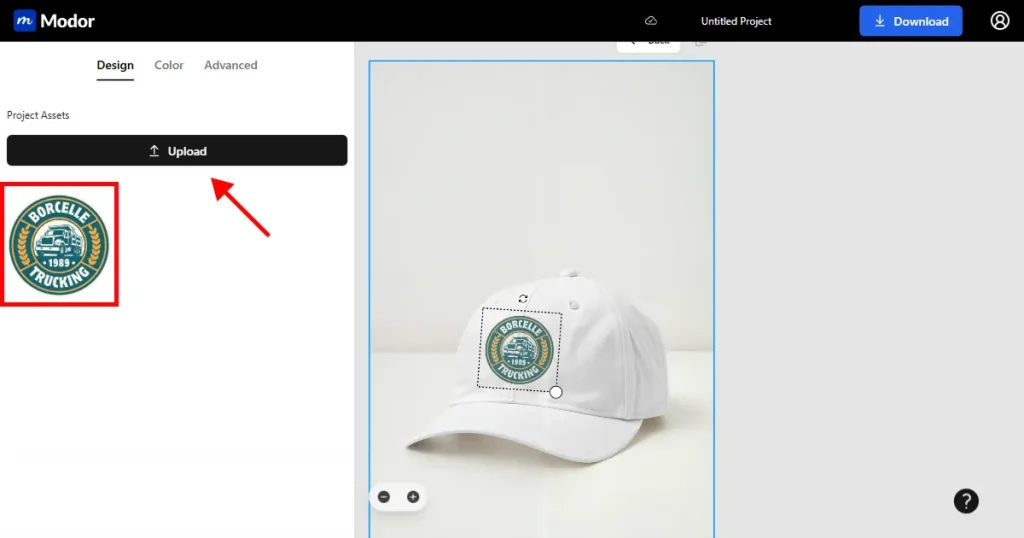
Task: Click the Modor brand name text
Action: pos(67,21)
